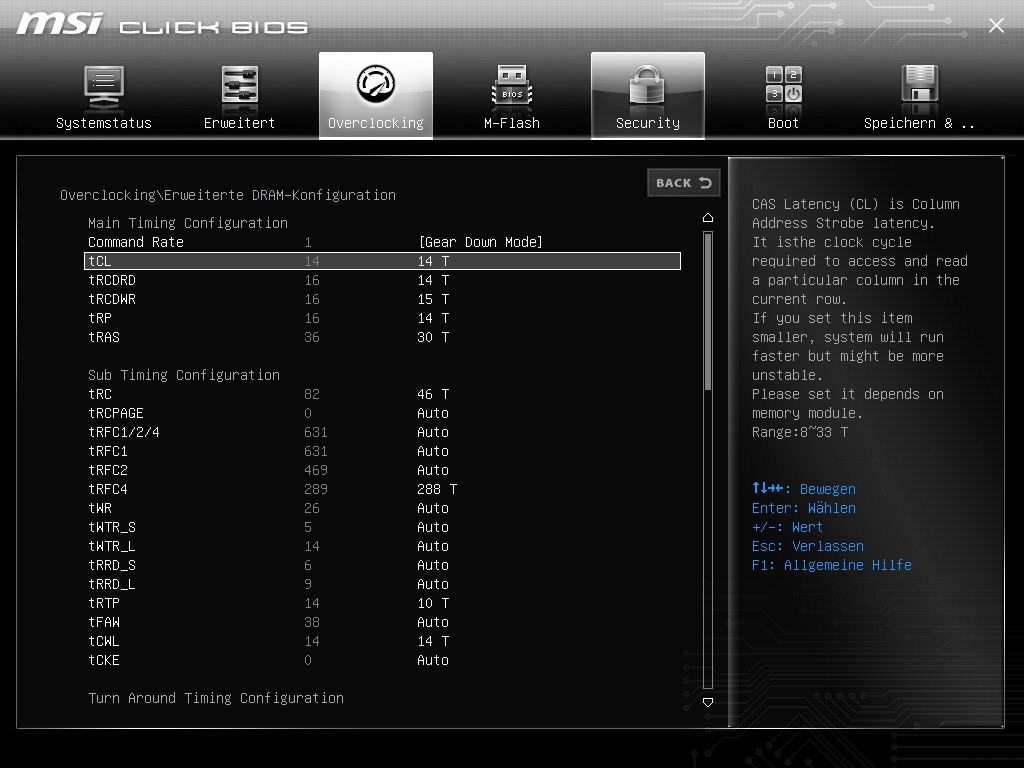Select the tRC 46 T value
Viewport: 1024px width, 768px height.
point(433,394)
